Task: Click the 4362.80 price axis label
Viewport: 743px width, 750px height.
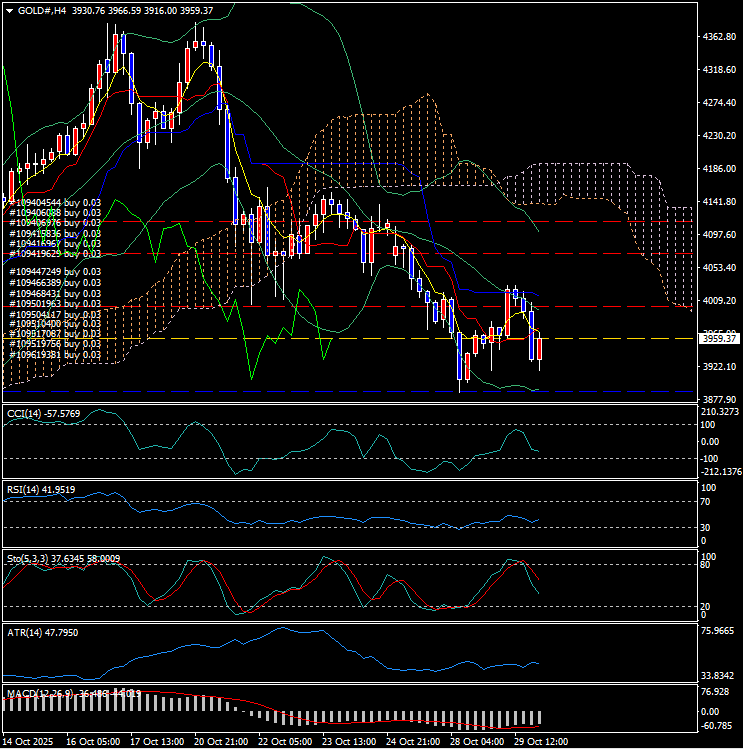Action: tap(720, 37)
